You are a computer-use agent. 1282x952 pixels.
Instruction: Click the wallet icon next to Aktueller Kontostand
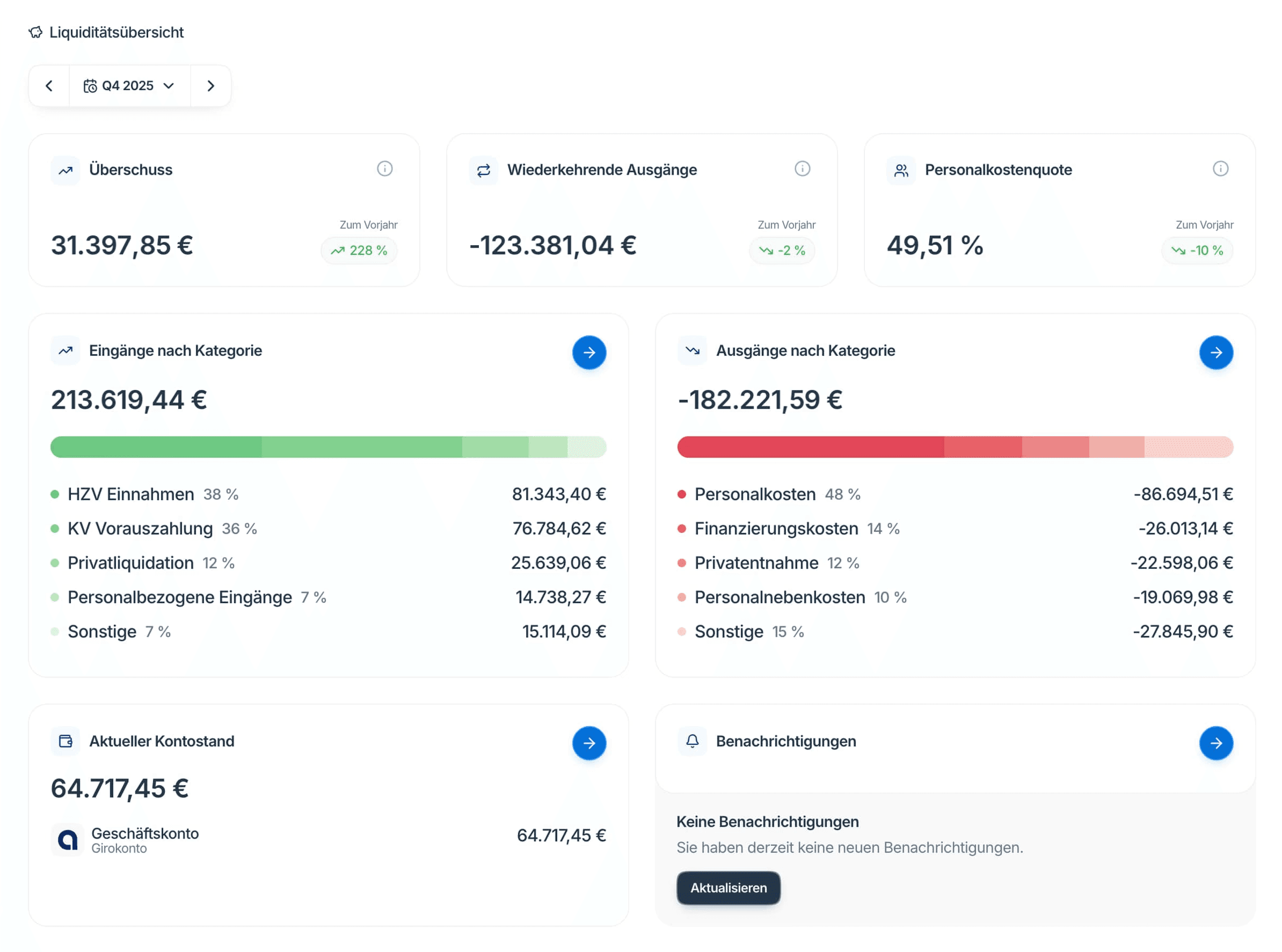(x=65, y=741)
